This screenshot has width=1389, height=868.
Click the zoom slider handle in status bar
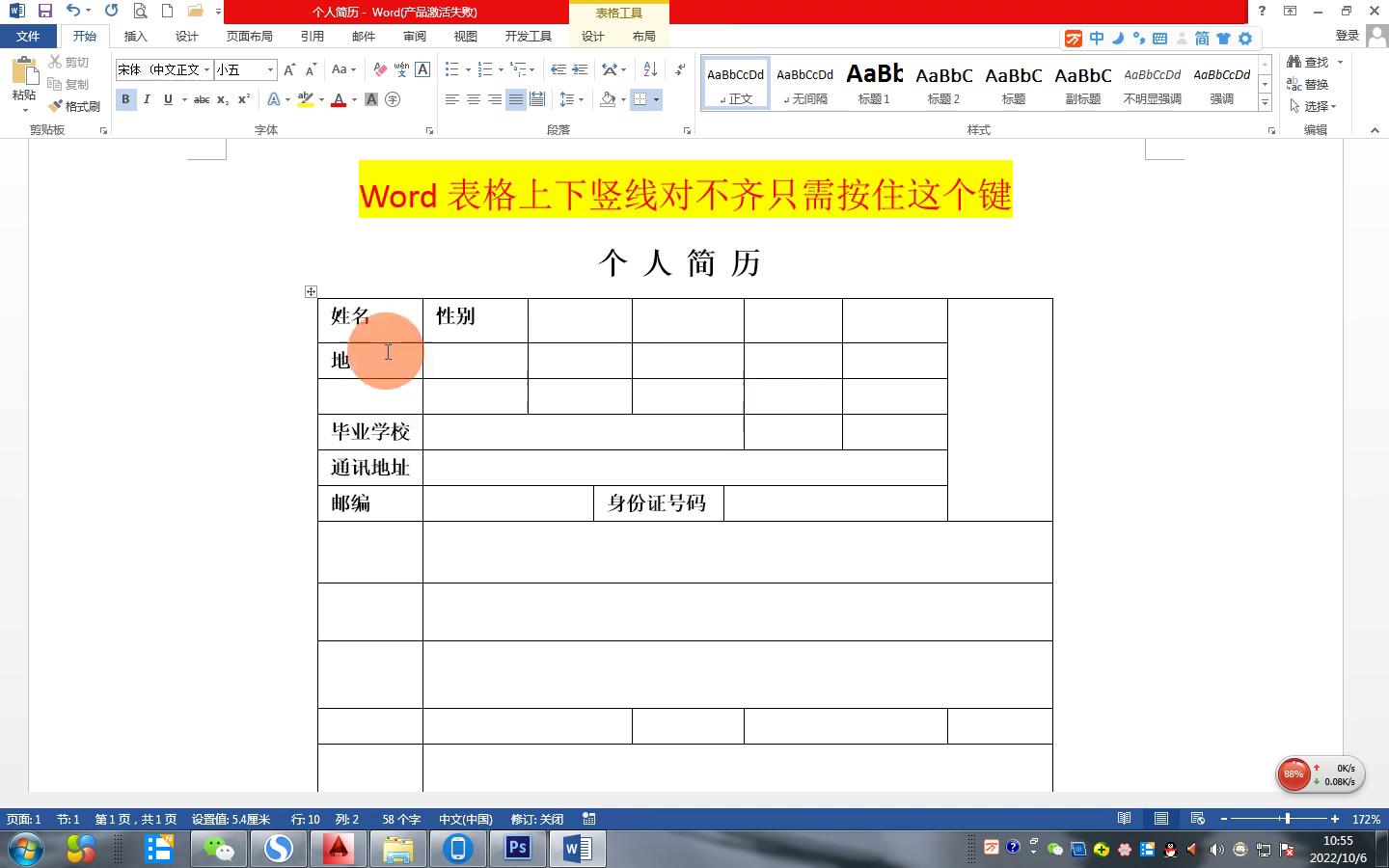(x=1287, y=819)
